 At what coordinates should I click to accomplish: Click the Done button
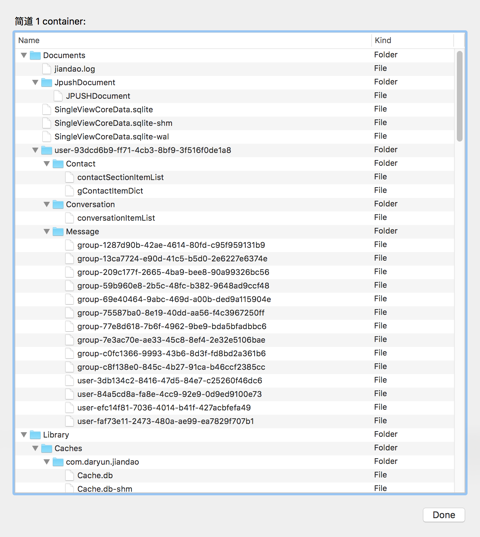click(x=444, y=515)
